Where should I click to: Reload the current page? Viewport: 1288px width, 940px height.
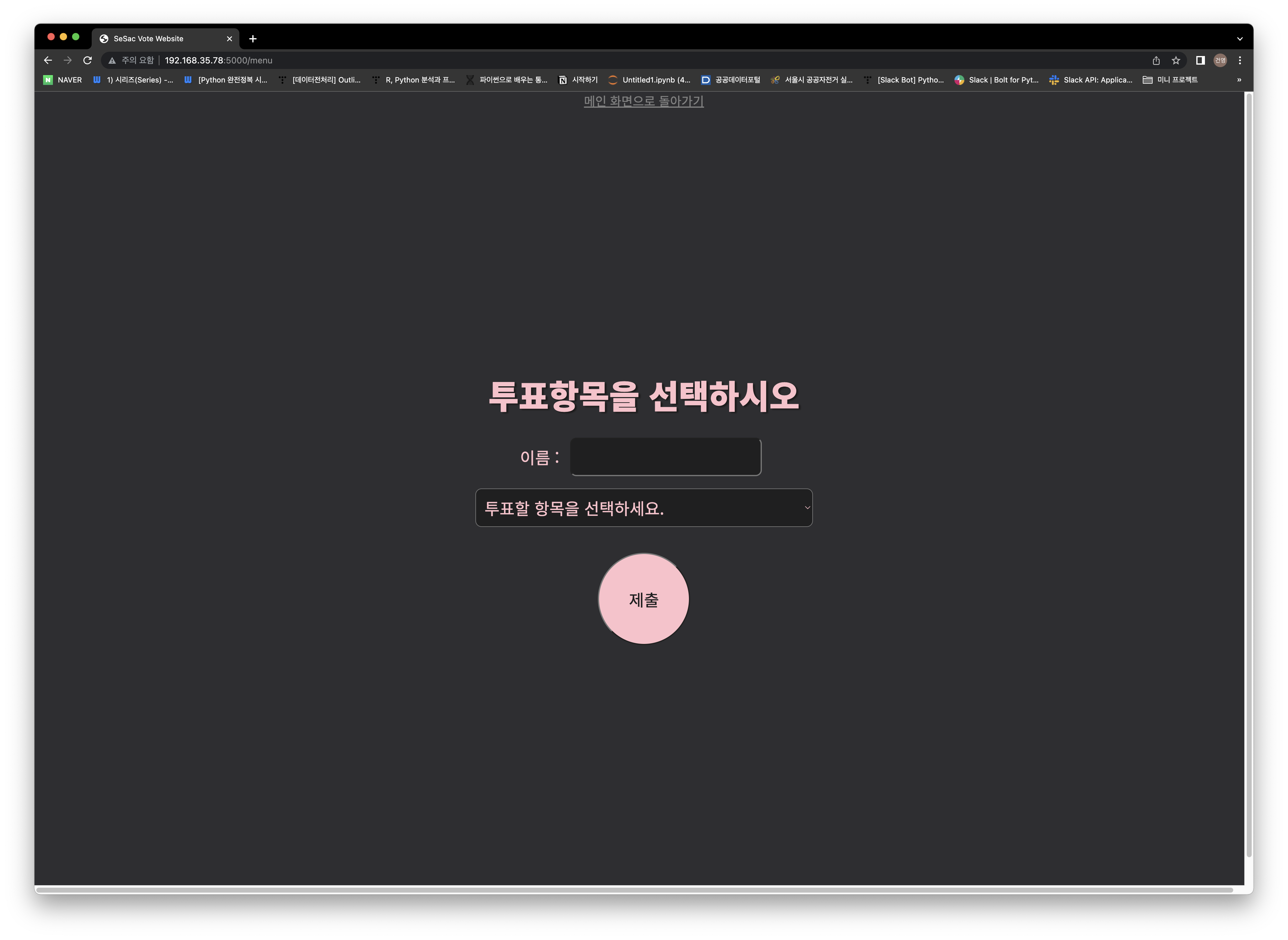[x=88, y=60]
